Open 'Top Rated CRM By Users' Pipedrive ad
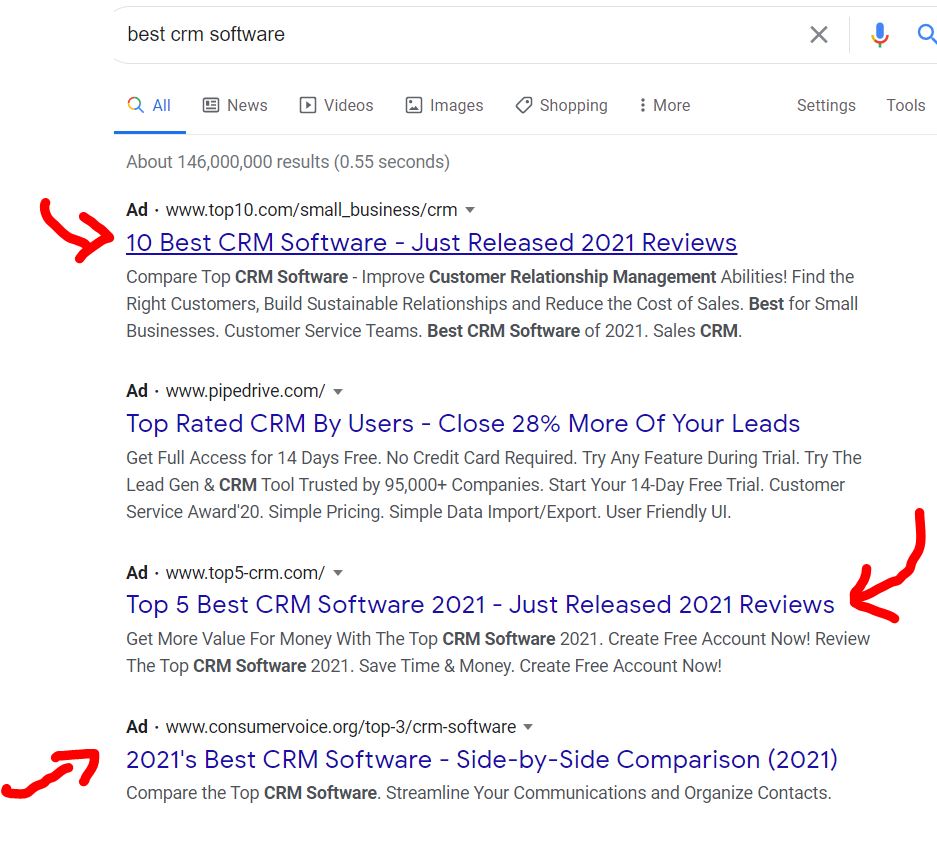937x841 pixels. [x=463, y=424]
